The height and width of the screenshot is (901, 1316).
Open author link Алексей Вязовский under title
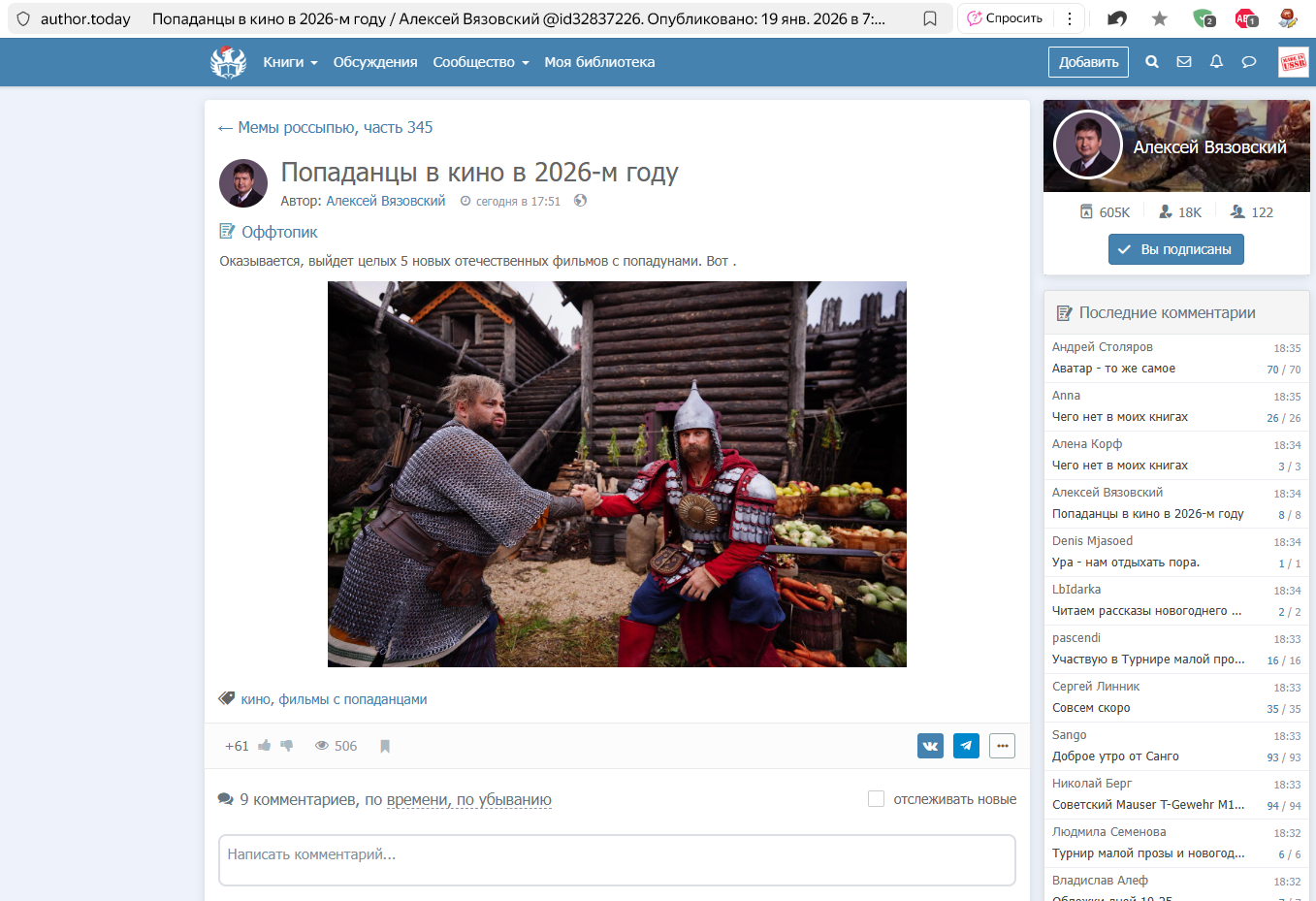point(386,201)
